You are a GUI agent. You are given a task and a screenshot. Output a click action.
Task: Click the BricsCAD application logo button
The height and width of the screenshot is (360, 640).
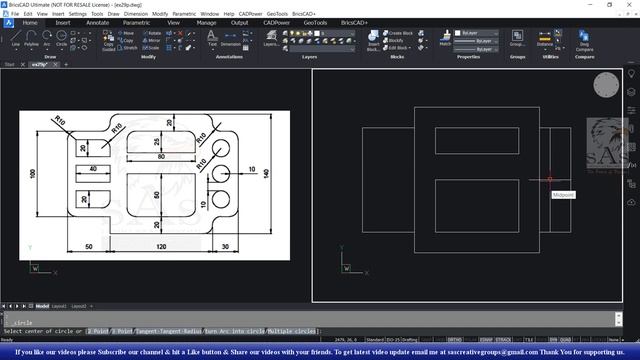(8, 23)
